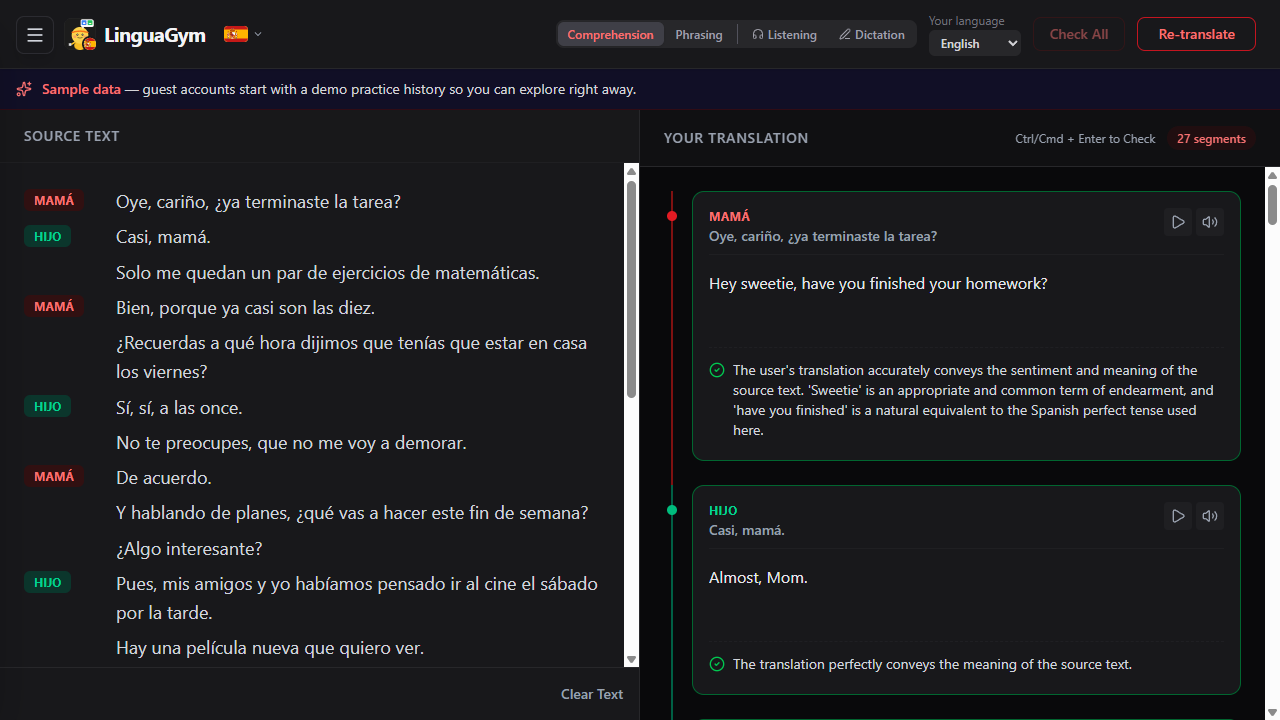Select "Hay una película nueva que quiero ver."
The width and height of the screenshot is (1280, 720).
tap(270, 648)
